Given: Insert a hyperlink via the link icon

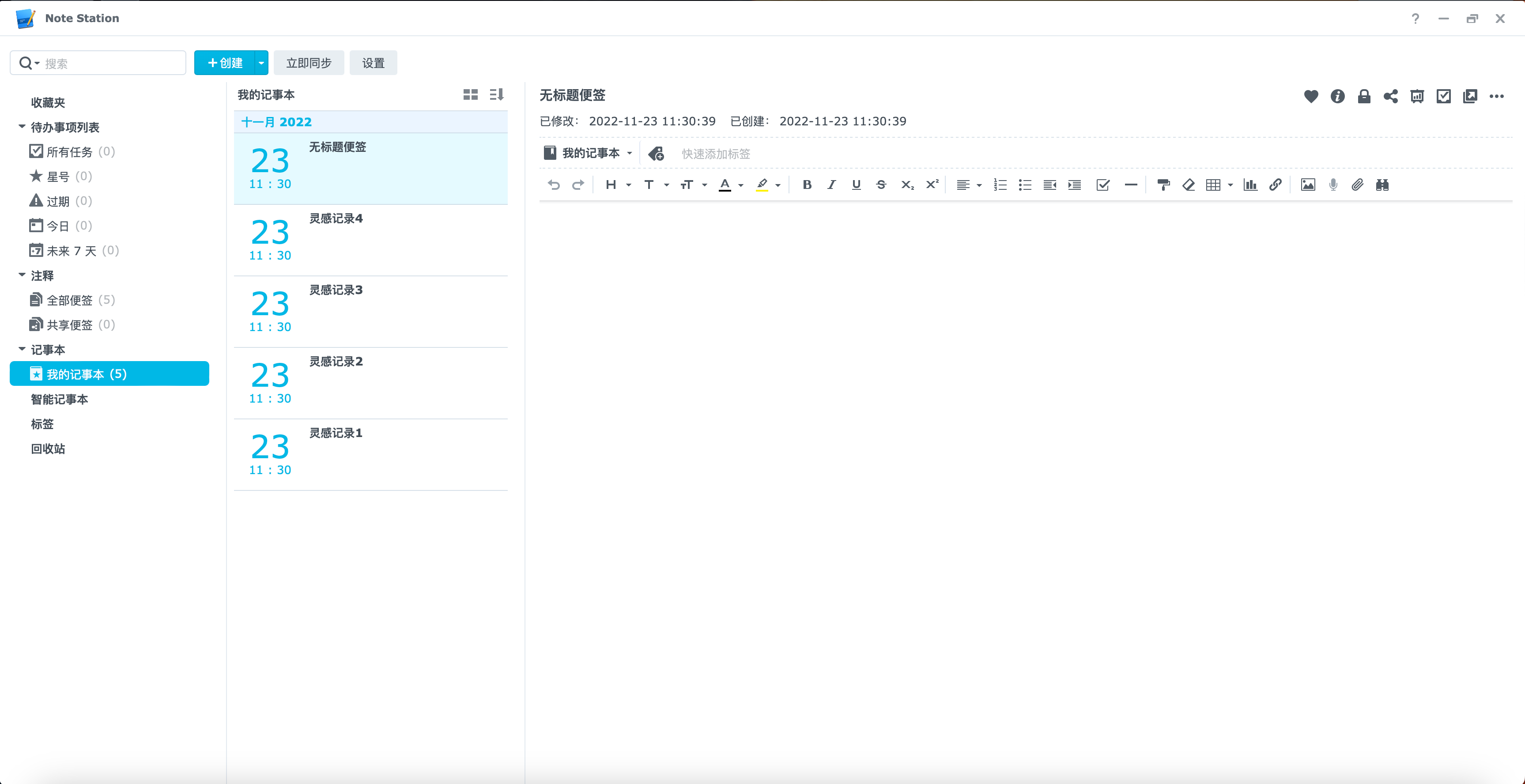Looking at the screenshot, I should pyautogui.click(x=1275, y=185).
